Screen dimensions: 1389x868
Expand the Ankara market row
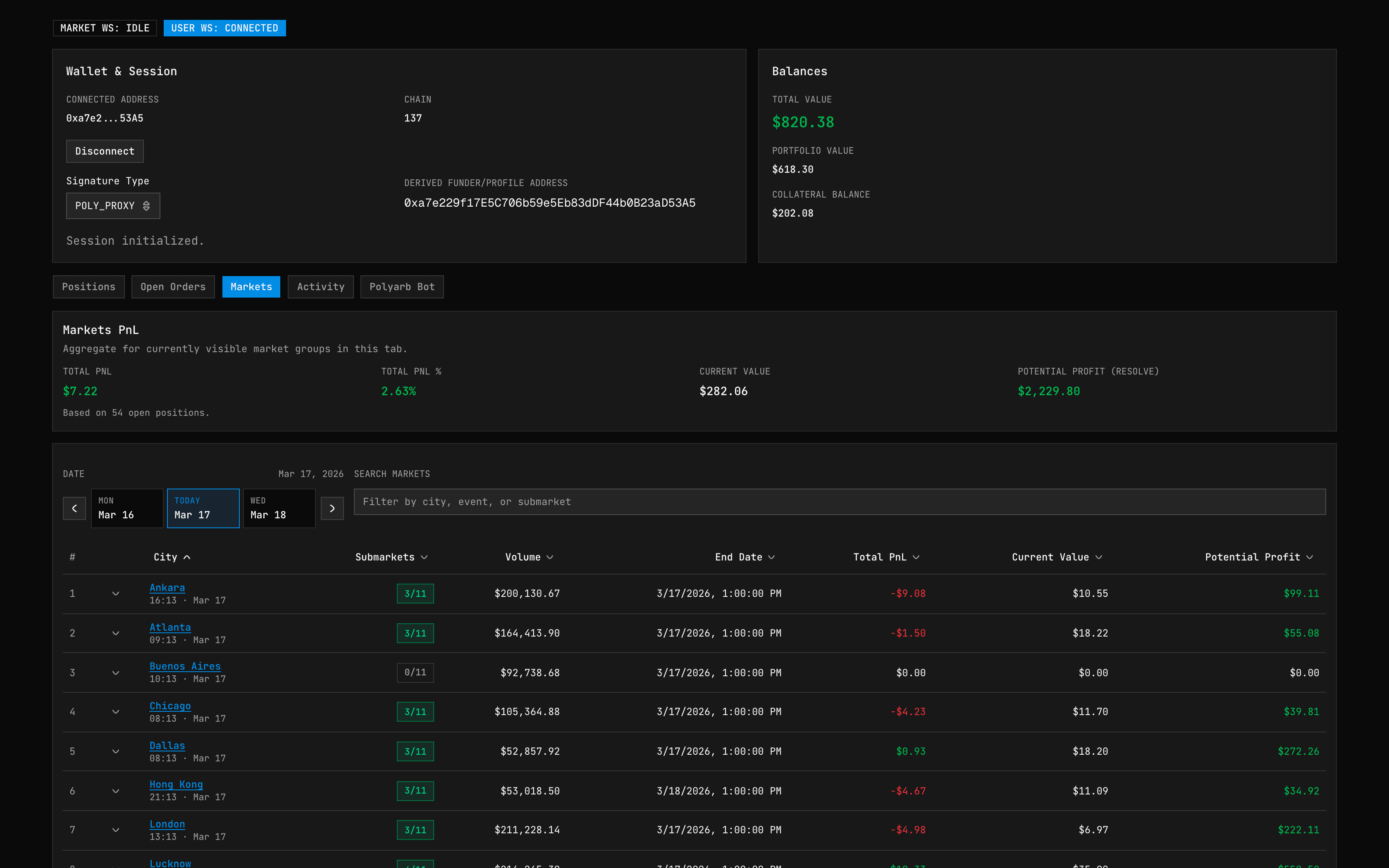point(116,594)
